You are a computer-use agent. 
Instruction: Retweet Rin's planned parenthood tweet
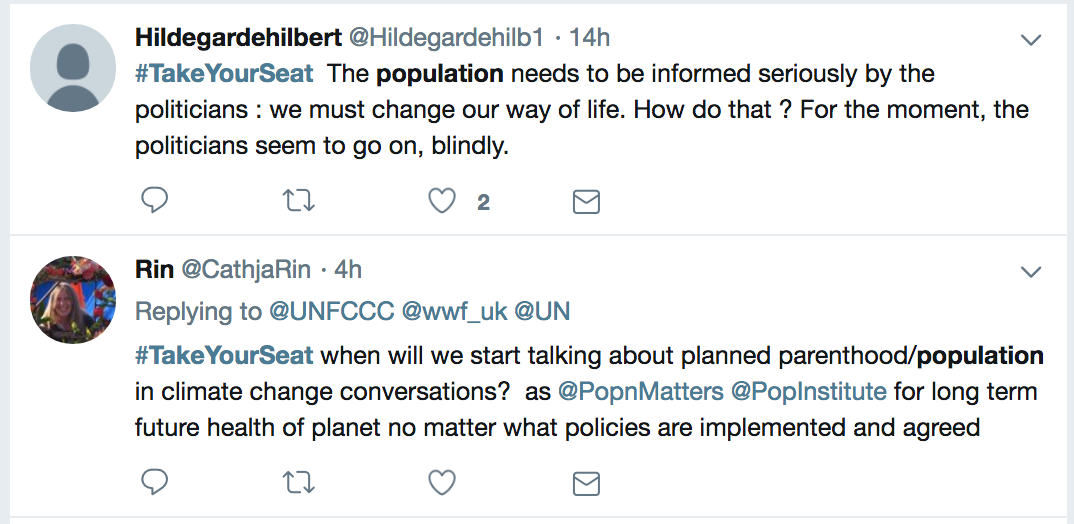coord(300,484)
